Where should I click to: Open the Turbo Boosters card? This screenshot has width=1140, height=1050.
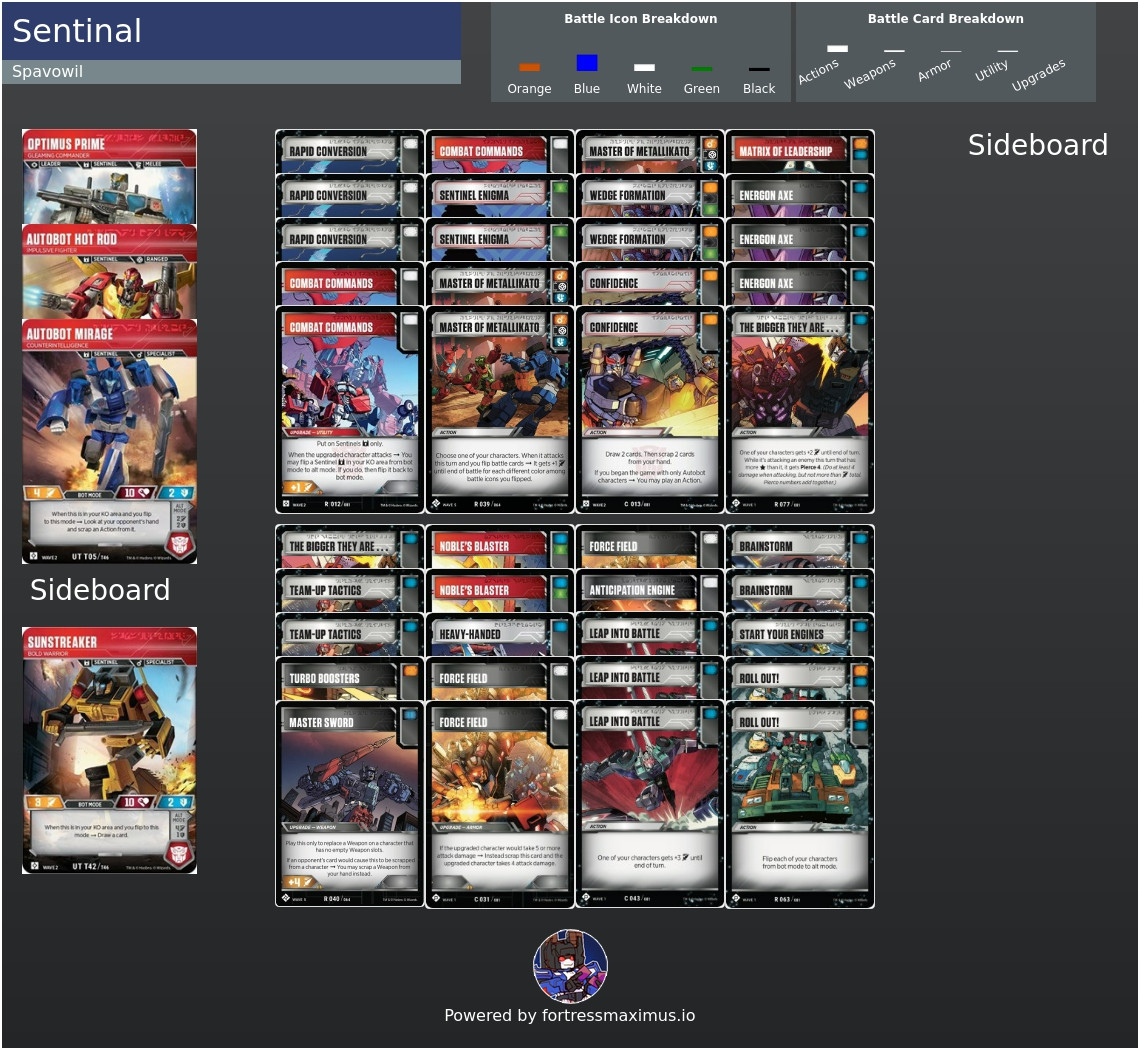pyautogui.click(x=350, y=678)
